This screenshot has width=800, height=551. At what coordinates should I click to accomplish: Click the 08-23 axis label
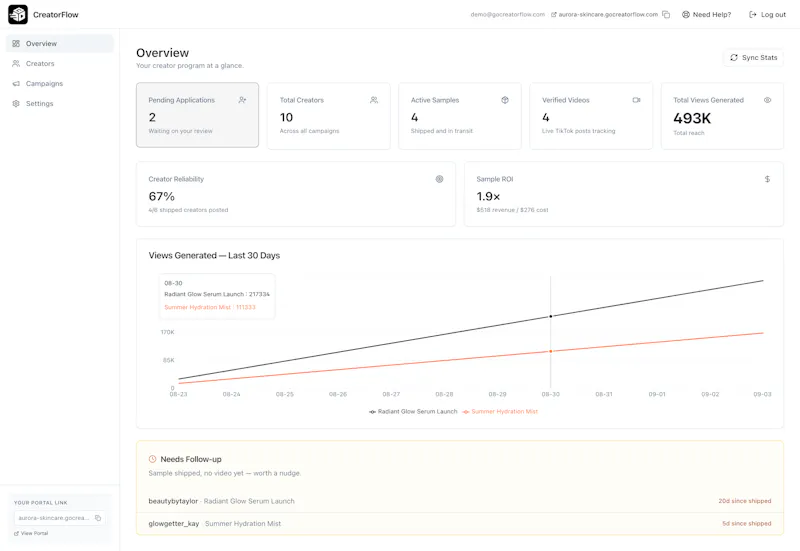179,394
